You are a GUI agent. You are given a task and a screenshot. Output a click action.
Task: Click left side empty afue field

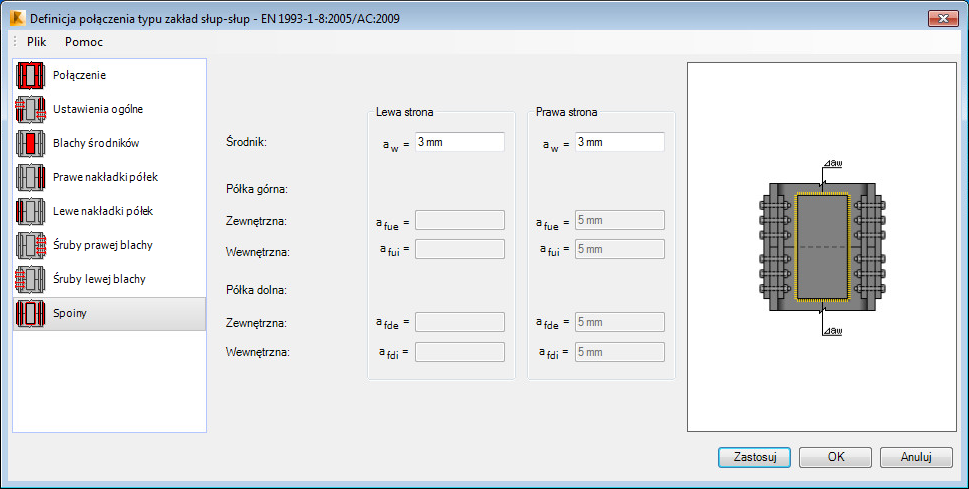coord(460,220)
